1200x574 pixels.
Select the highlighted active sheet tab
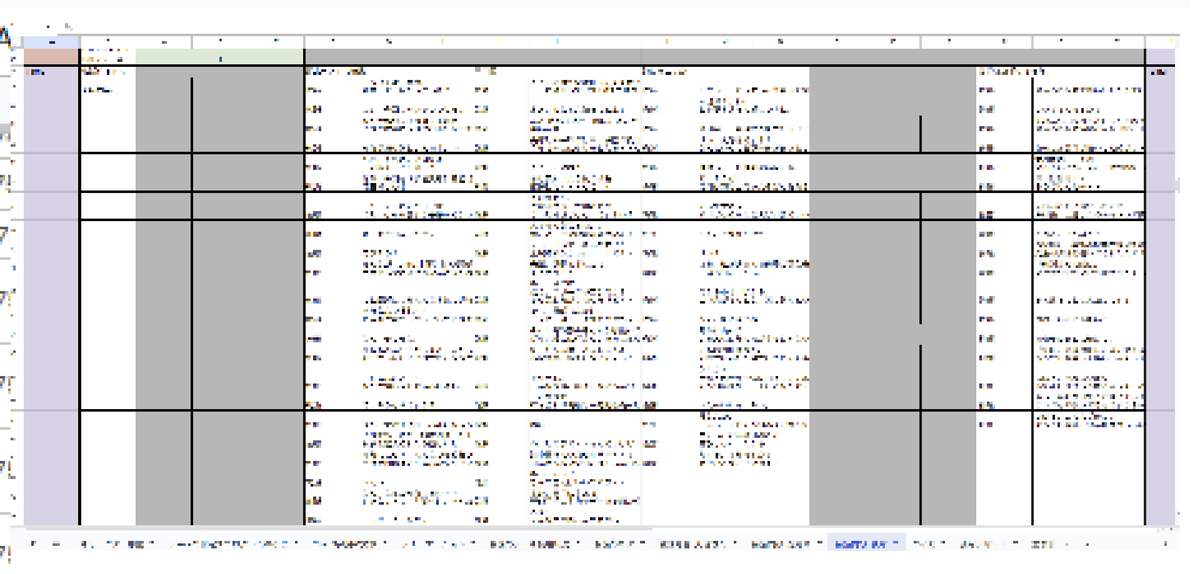point(866,543)
